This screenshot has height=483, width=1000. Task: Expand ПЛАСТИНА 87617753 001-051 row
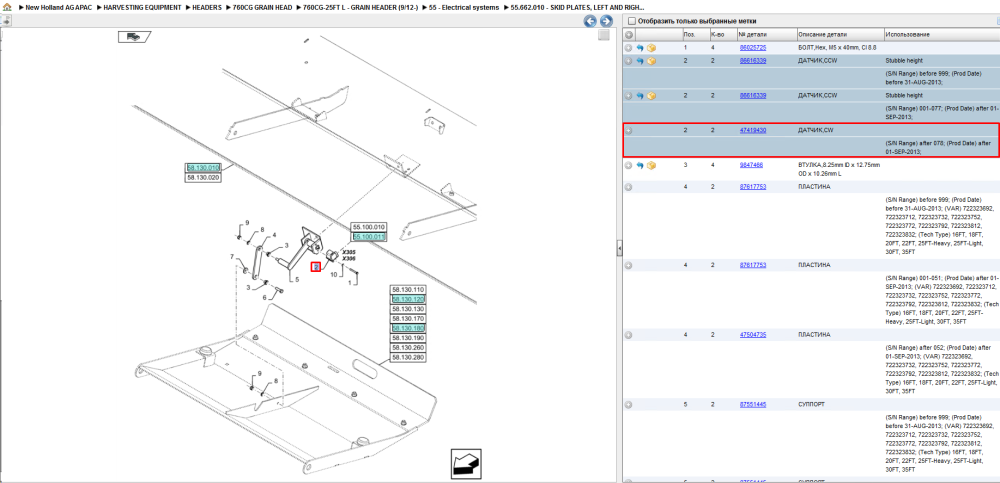click(629, 265)
